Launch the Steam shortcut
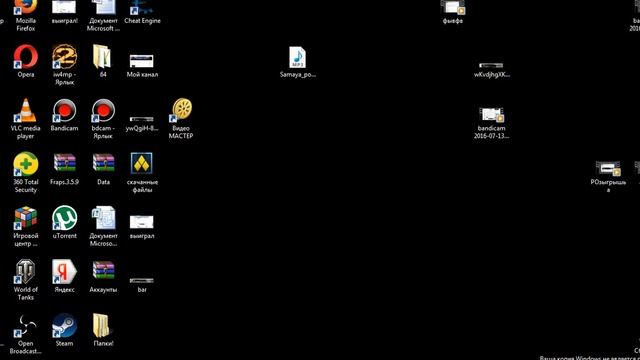Image resolution: width=640 pixels, height=360 pixels. [x=64, y=330]
